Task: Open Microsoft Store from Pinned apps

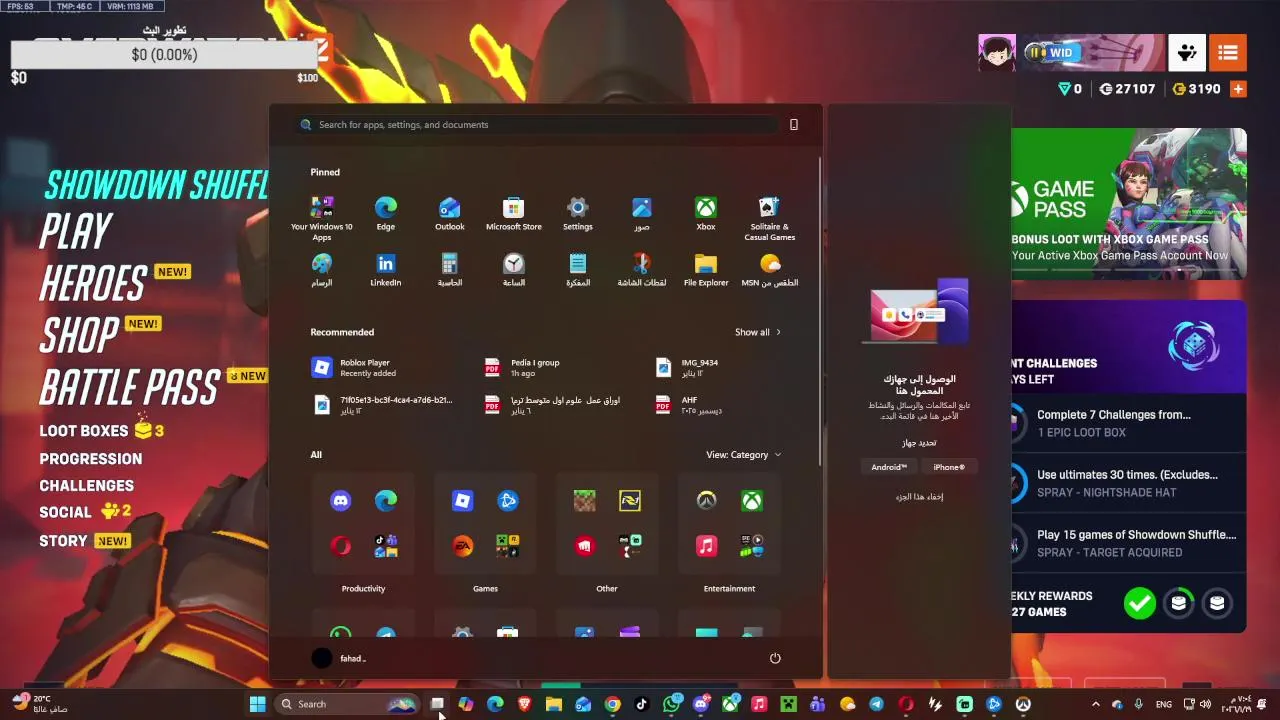Action: pos(513,214)
